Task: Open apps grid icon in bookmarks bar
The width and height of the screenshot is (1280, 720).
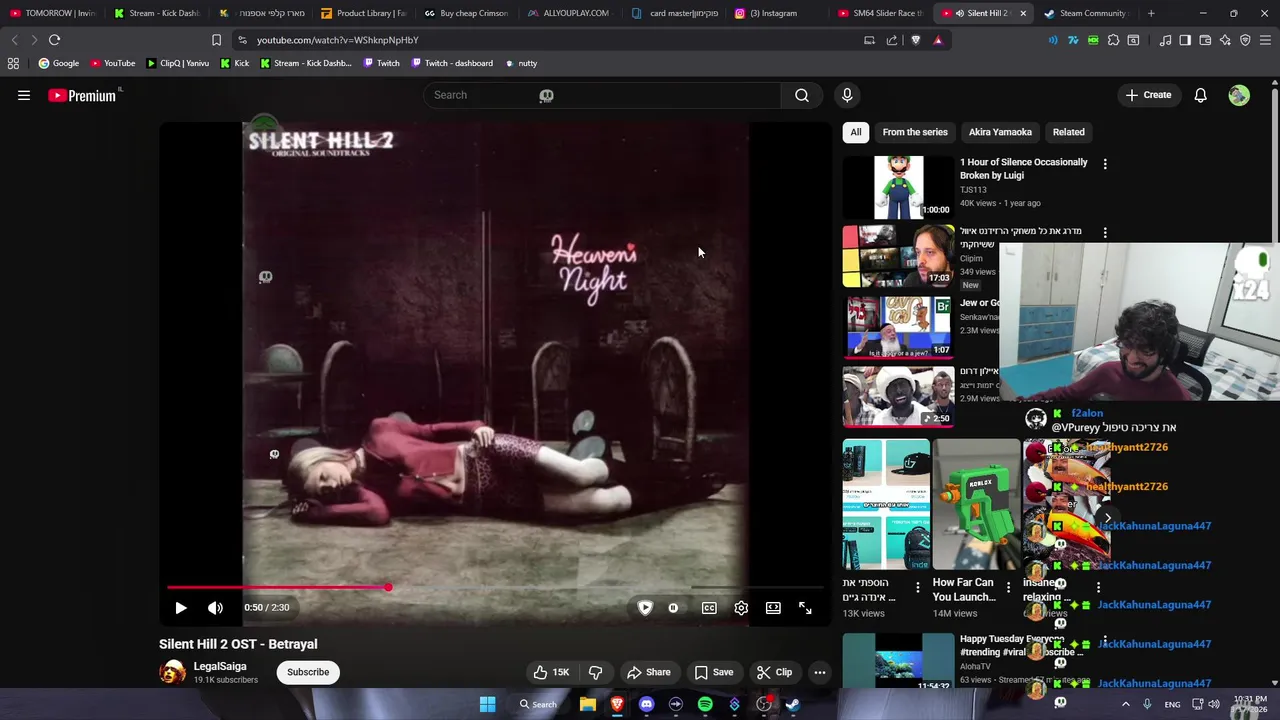Action: pos(13,63)
